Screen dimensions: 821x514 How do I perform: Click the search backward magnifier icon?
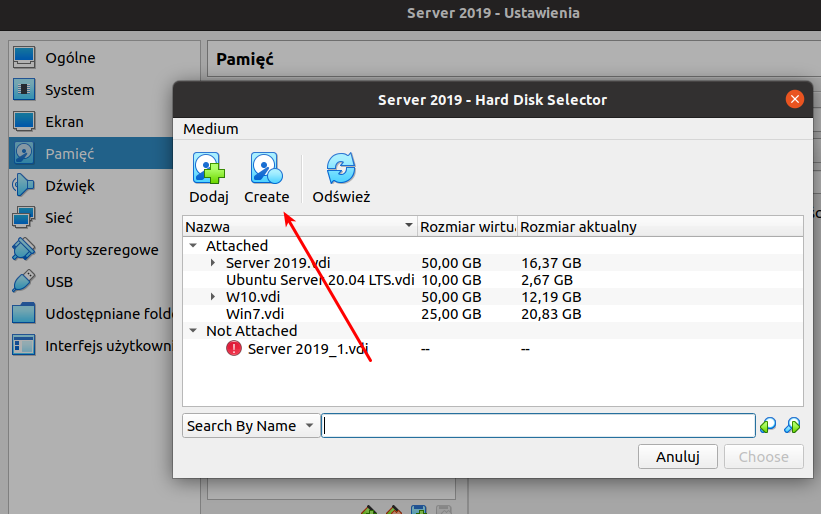(x=768, y=426)
